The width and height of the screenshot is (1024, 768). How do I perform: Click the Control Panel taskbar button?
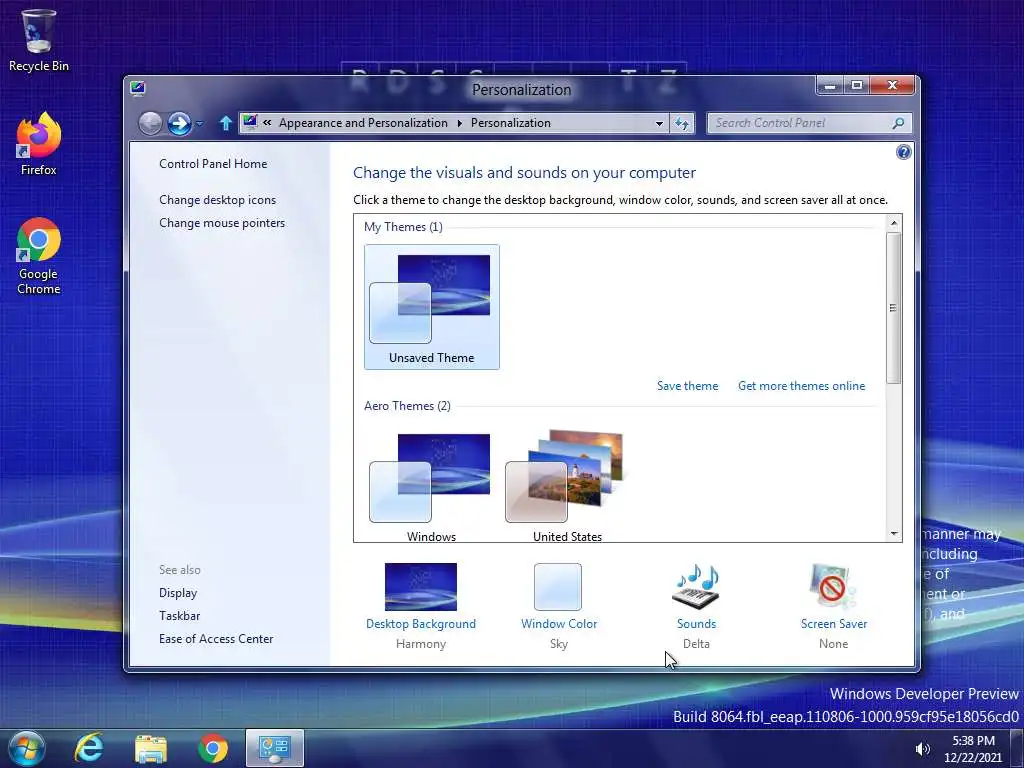click(275, 748)
